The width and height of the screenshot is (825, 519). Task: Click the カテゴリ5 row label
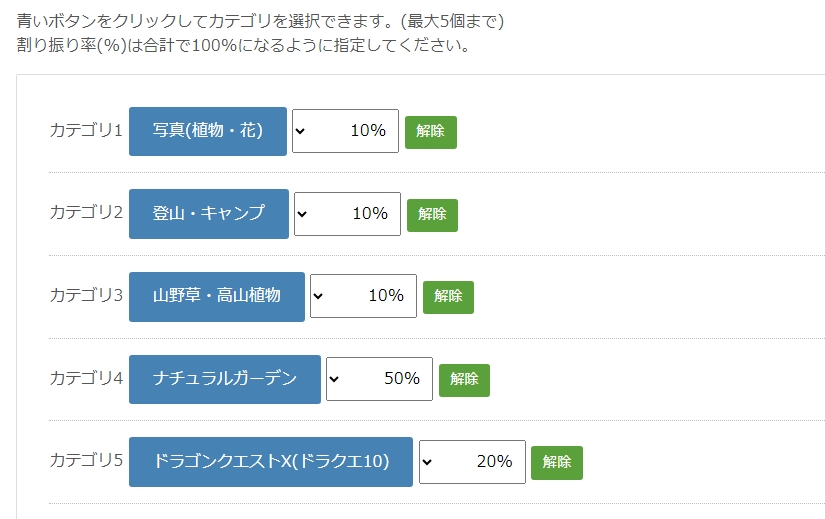coord(86,460)
